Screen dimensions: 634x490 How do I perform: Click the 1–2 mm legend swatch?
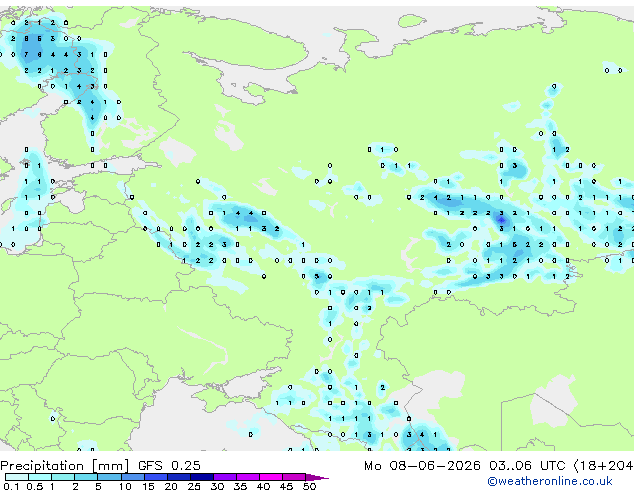pos(63,477)
